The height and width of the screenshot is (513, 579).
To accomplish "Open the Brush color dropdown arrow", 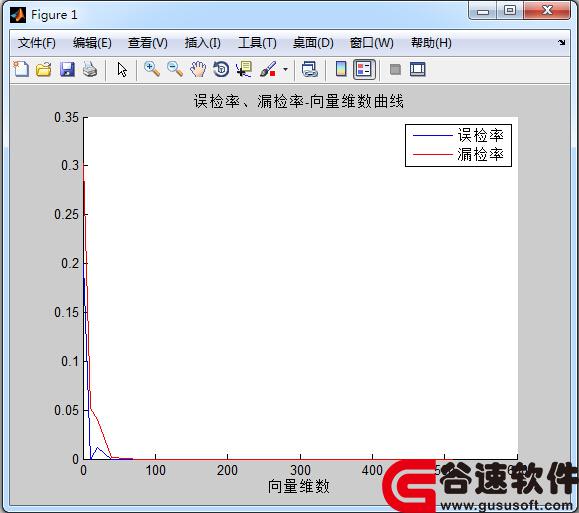I will click(x=285, y=69).
